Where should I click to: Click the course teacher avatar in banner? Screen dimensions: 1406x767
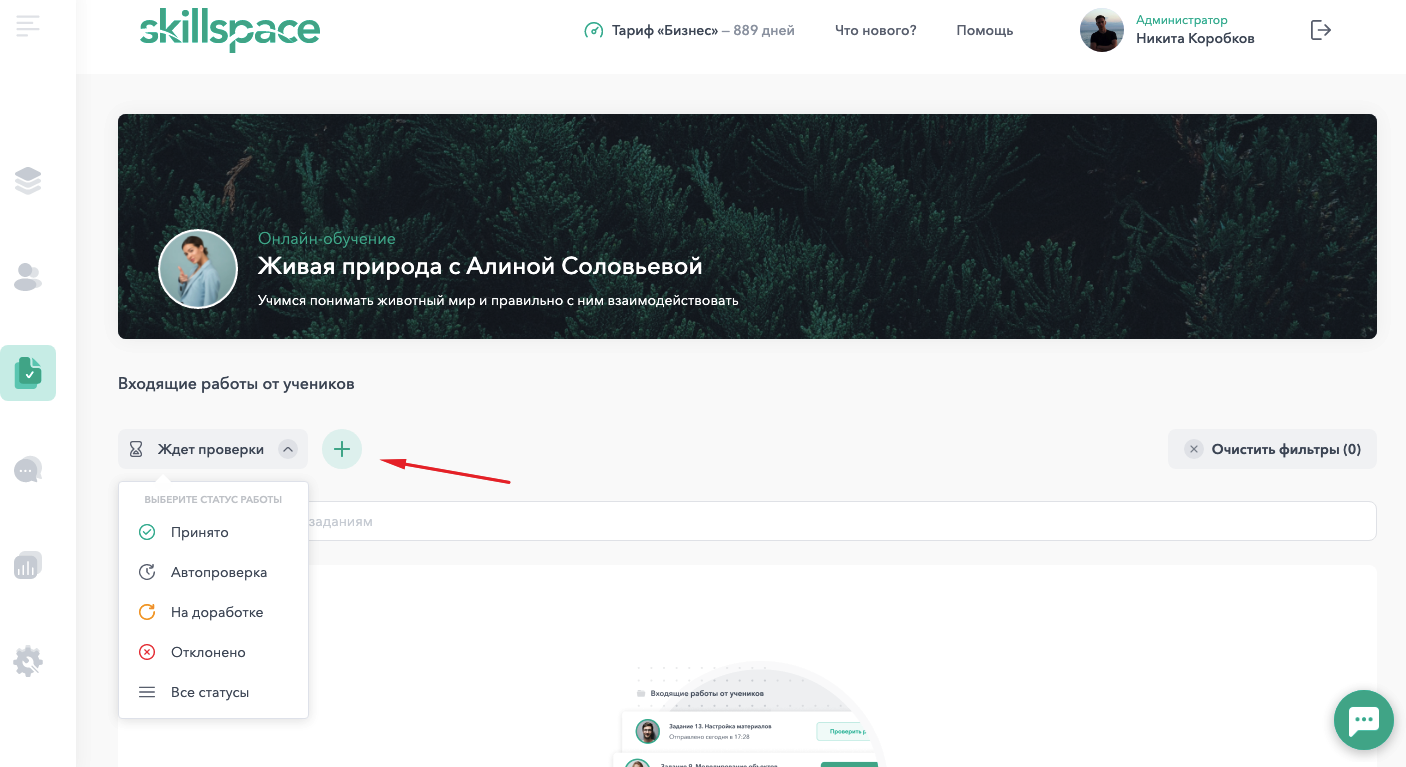(x=198, y=269)
